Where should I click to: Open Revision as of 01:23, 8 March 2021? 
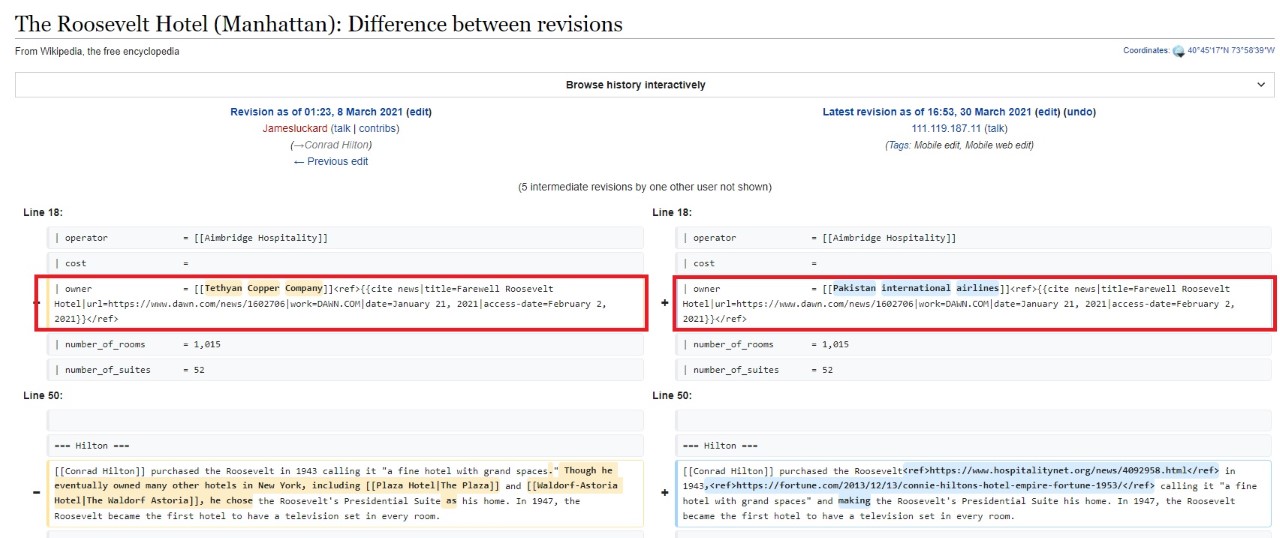317,112
